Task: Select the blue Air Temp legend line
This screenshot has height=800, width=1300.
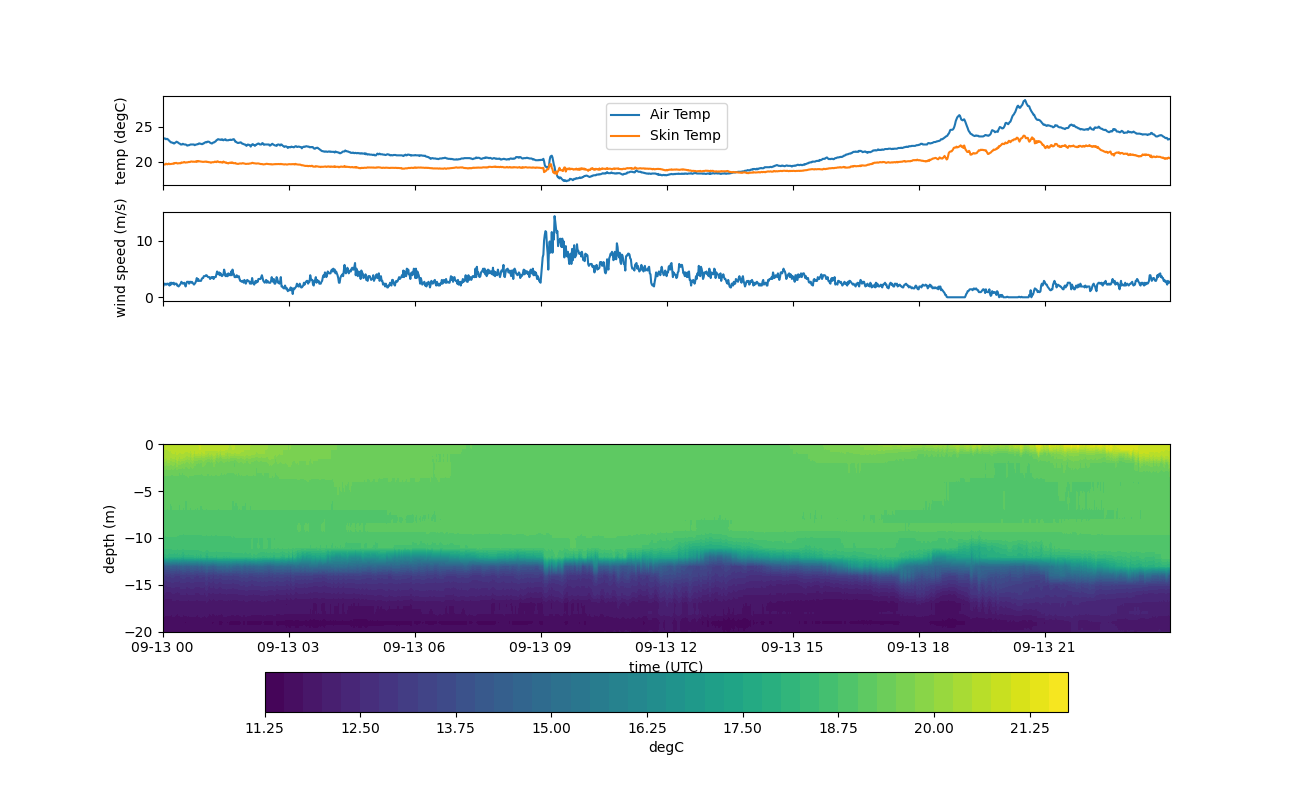Action: 627,115
